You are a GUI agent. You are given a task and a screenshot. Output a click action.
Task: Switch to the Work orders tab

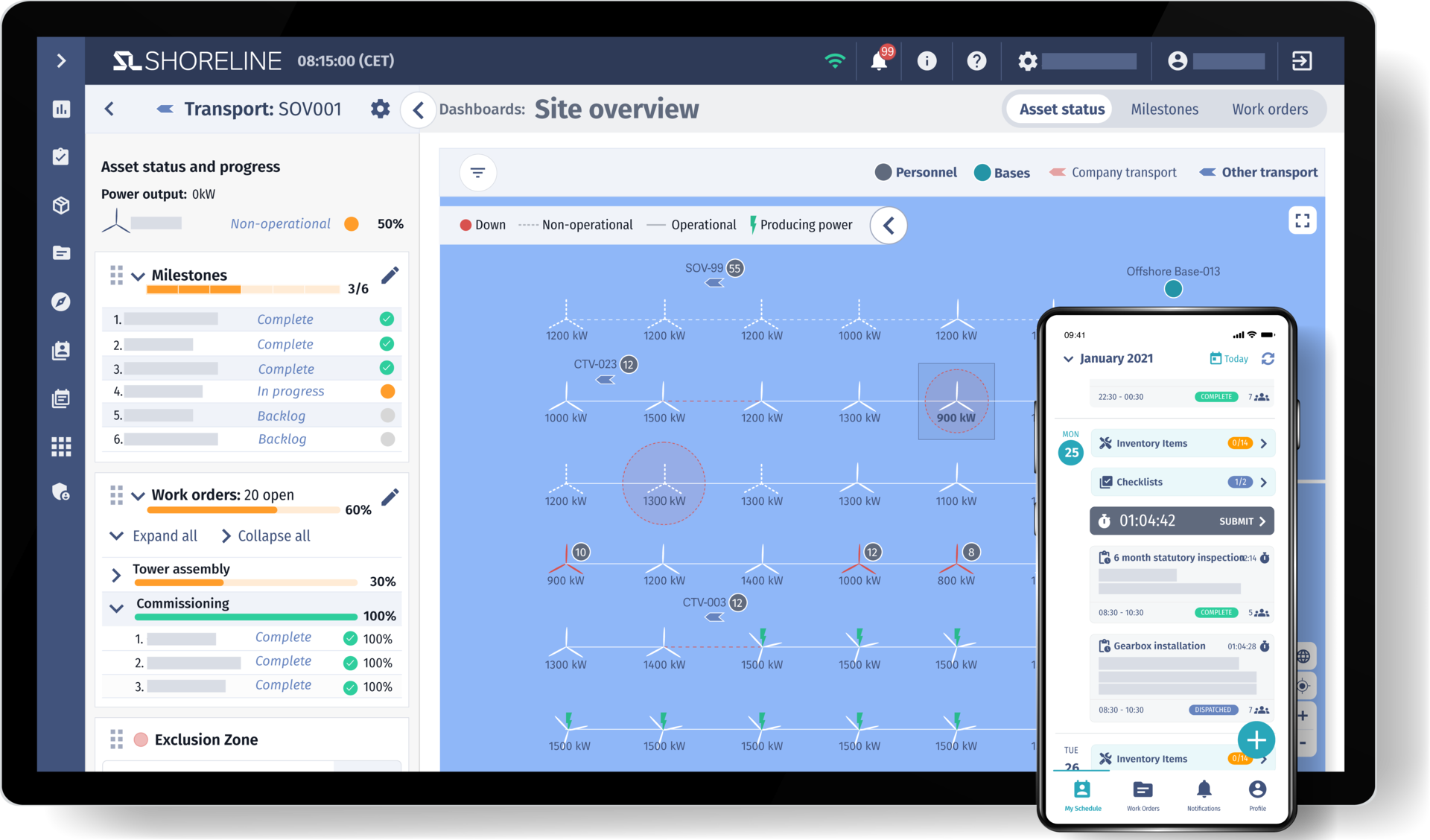click(x=1269, y=109)
